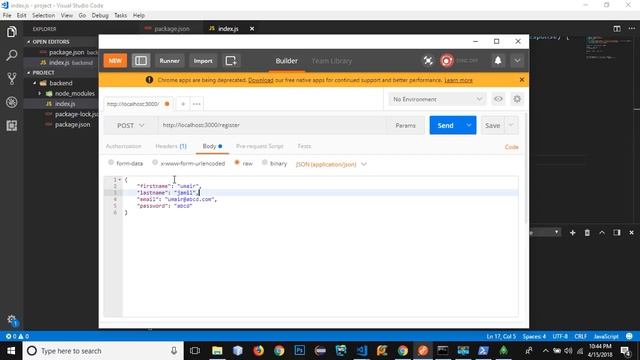Click the Postman interceptor satellite icon
Viewport: 640px width, 360px height.
tap(428, 61)
